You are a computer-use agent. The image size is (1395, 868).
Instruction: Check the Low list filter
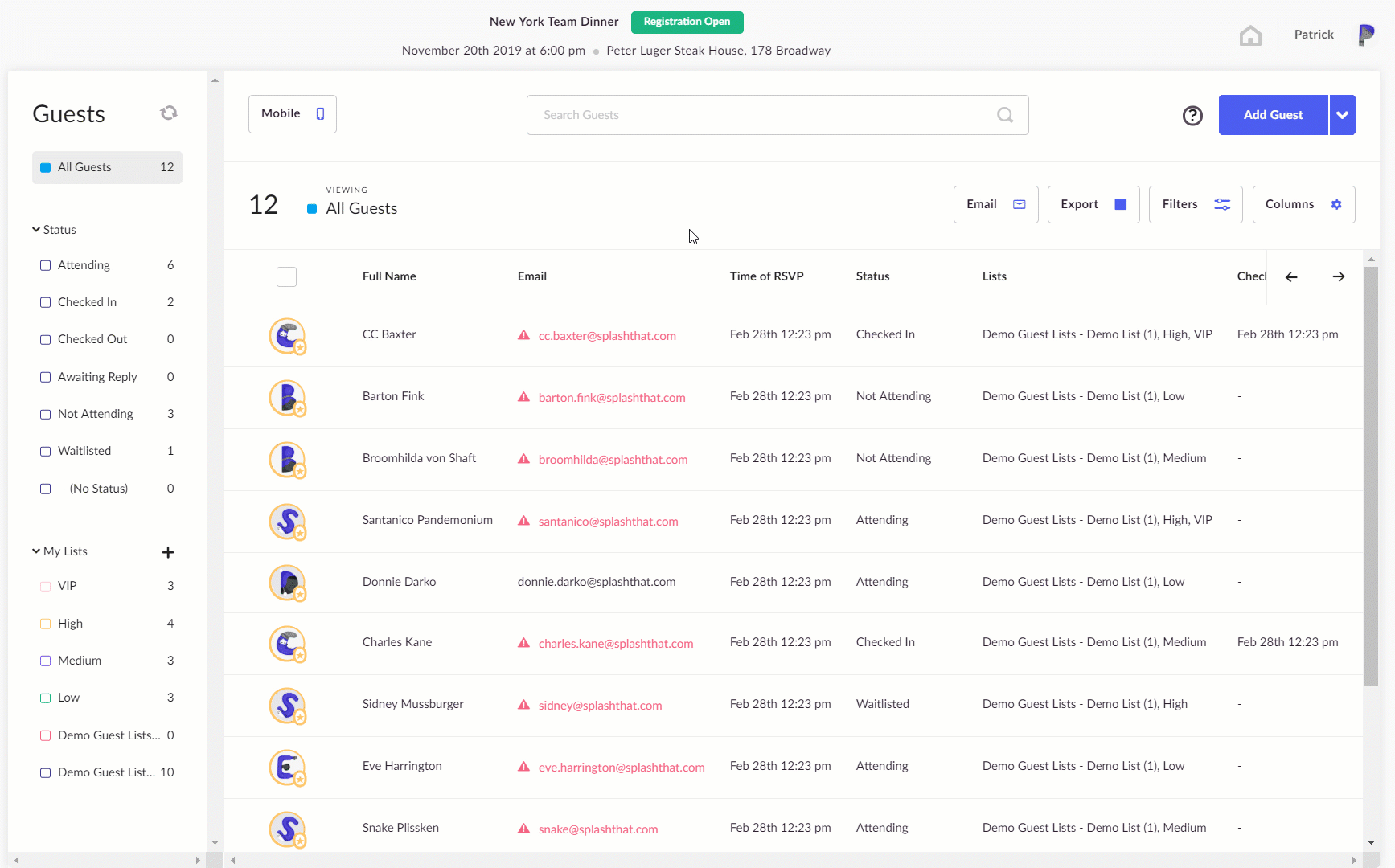(45, 698)
